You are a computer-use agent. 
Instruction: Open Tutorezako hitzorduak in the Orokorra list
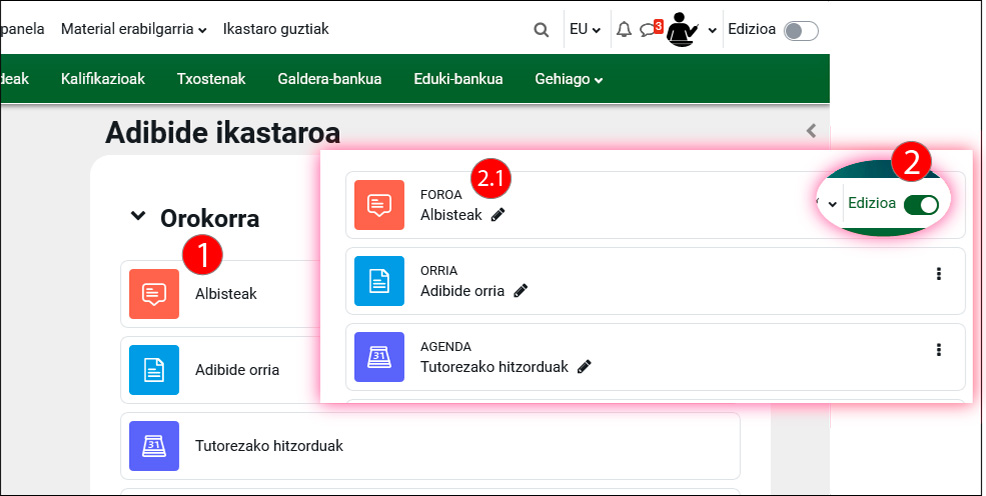(268, 446)
